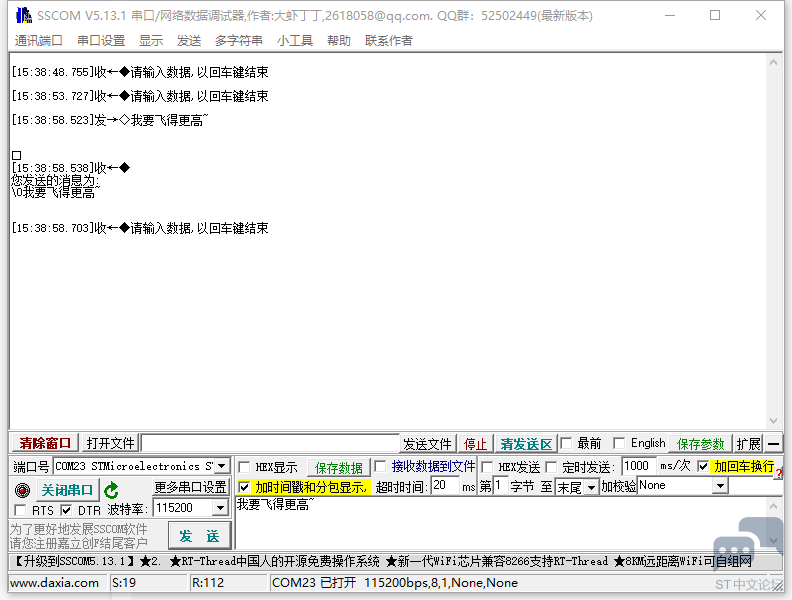The image size is (792, 600).
Task: Open the 通讯端口 menu
Action: 38,40
